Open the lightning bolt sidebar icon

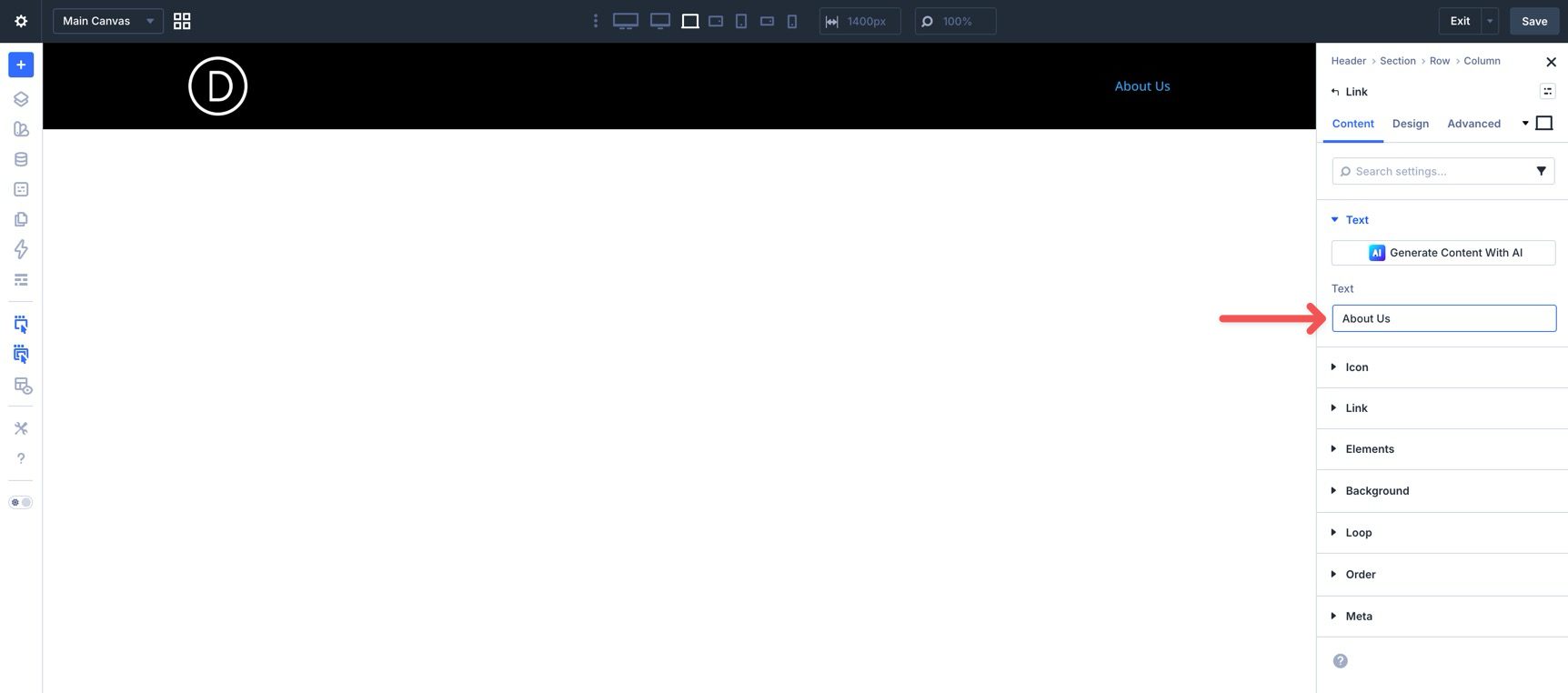point(21,249)
